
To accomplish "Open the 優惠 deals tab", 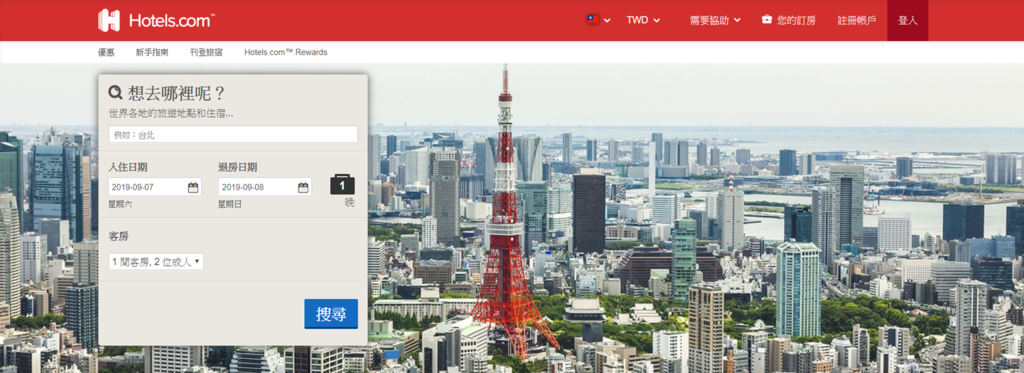I will 106,52.
